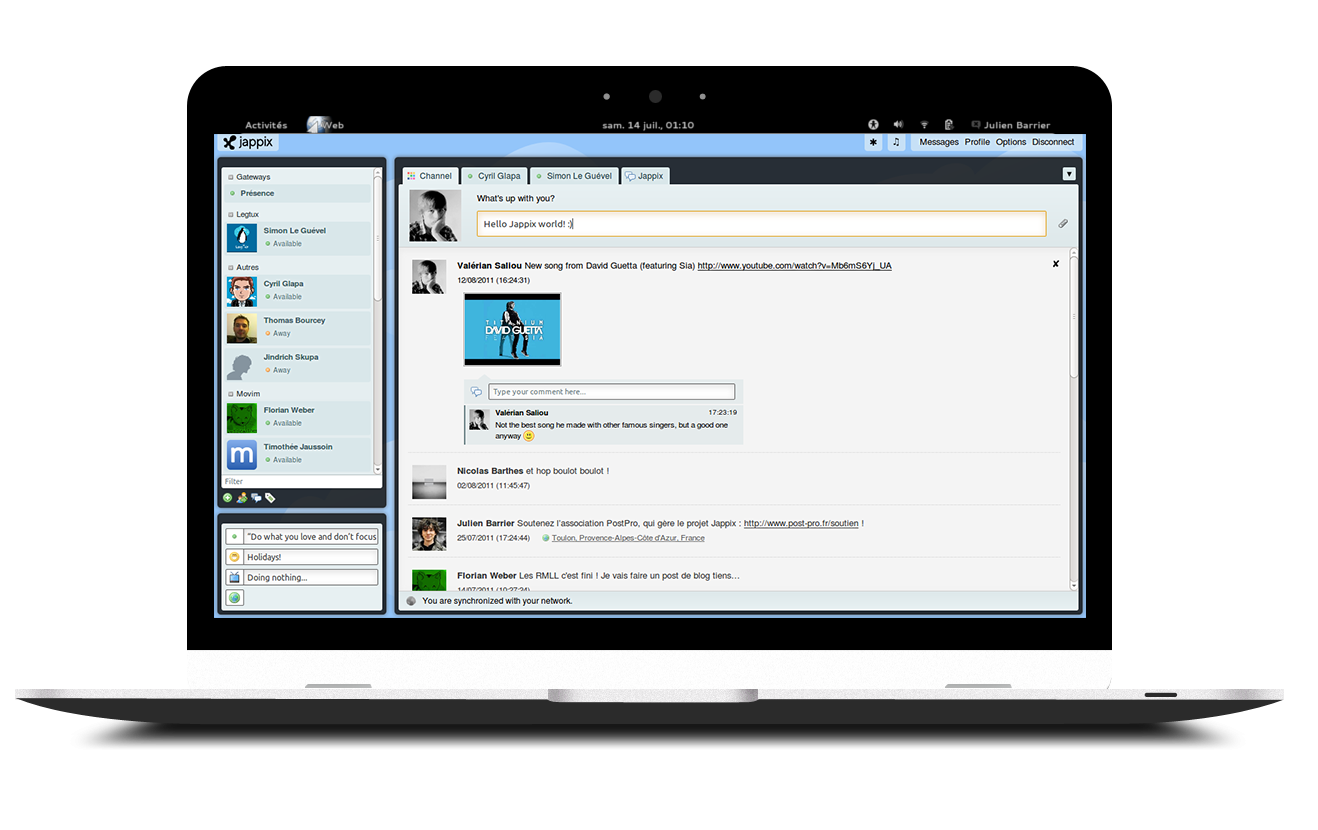The image size is (1318, 830).
Task: Click Timothée Jaussoin's blue m avatar
Action: click(242, 454)
